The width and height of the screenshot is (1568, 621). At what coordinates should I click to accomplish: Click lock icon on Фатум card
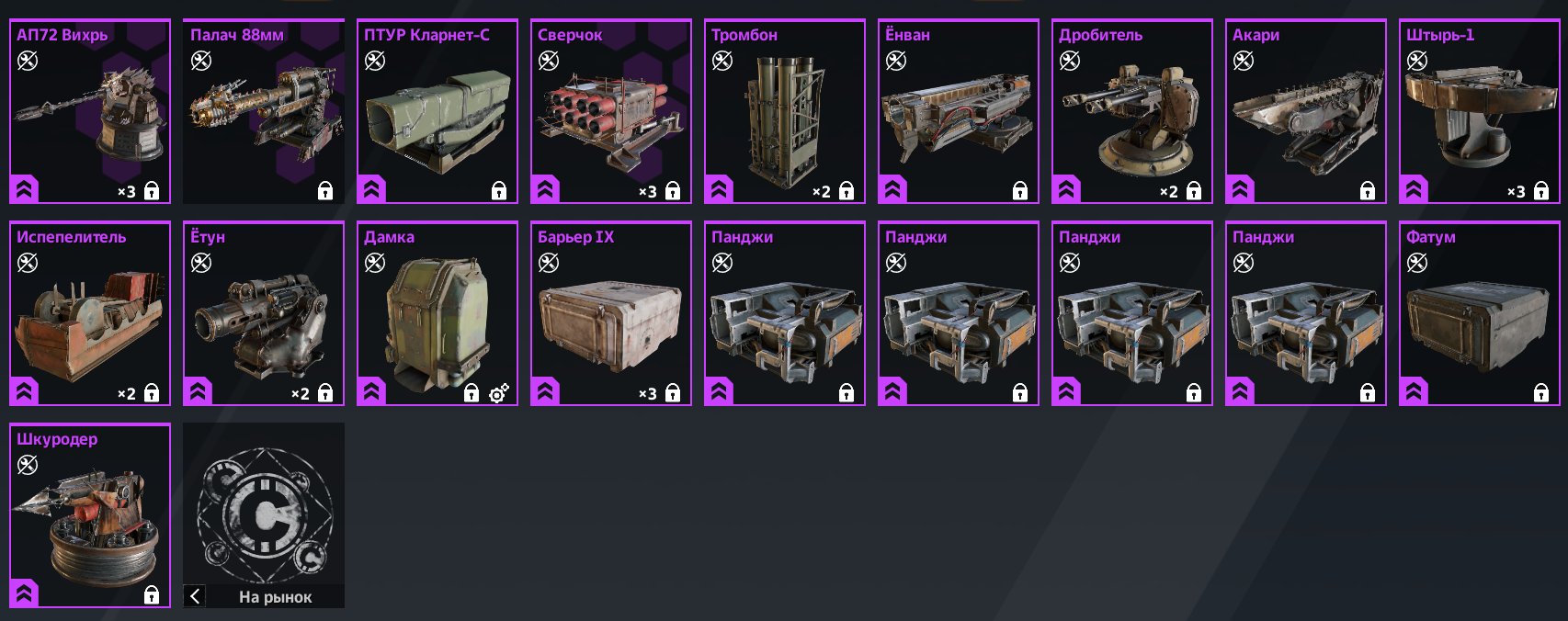click(1541, 393)
